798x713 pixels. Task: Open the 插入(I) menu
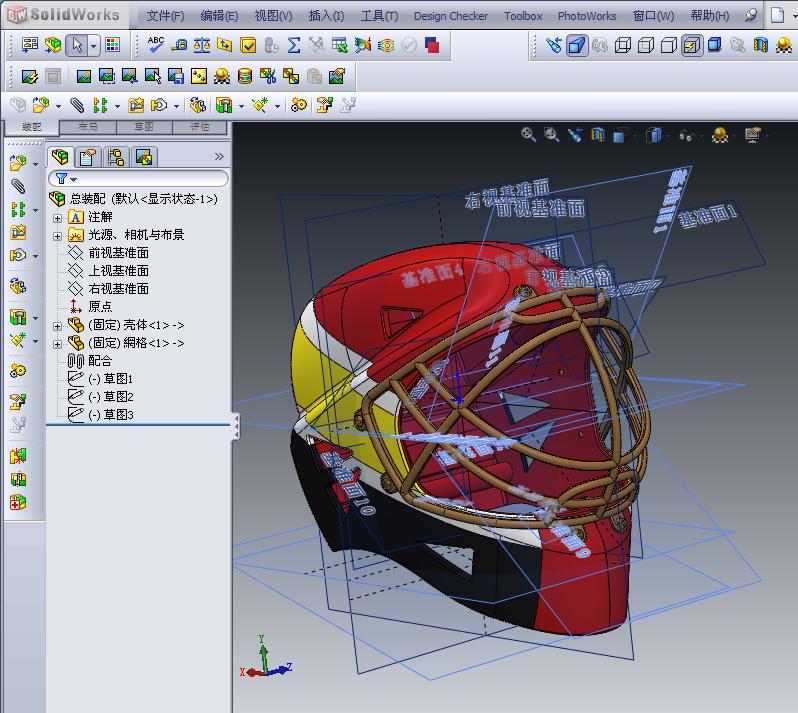(326, 16)
